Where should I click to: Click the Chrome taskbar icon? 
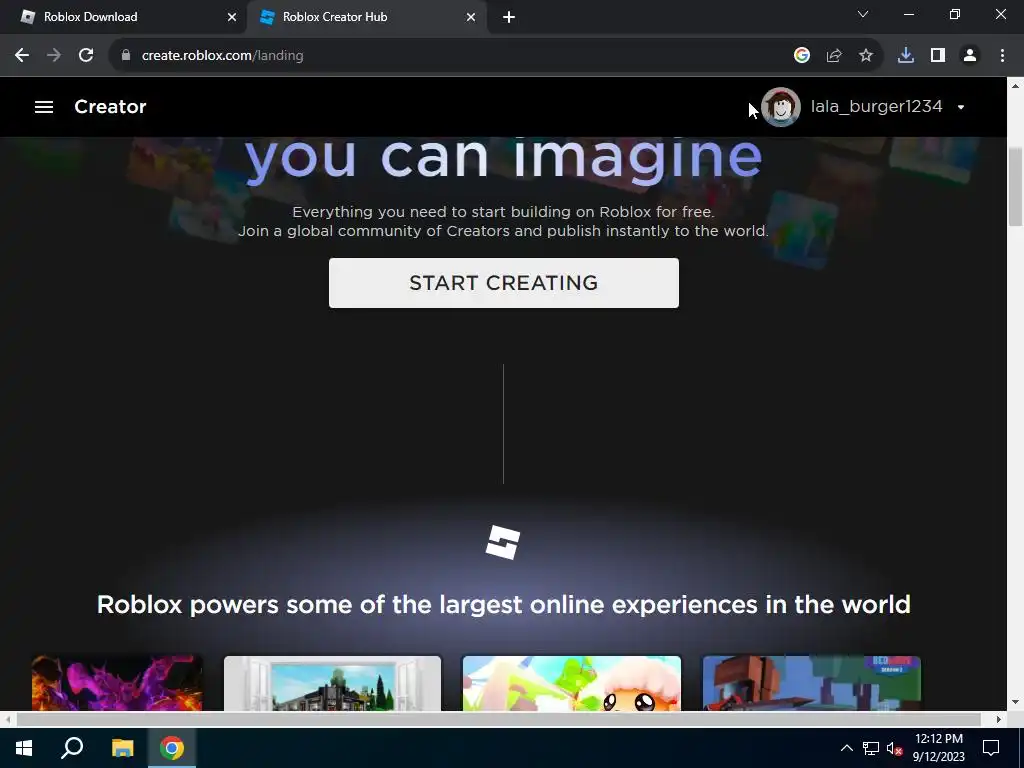click(x=172, y=748)
